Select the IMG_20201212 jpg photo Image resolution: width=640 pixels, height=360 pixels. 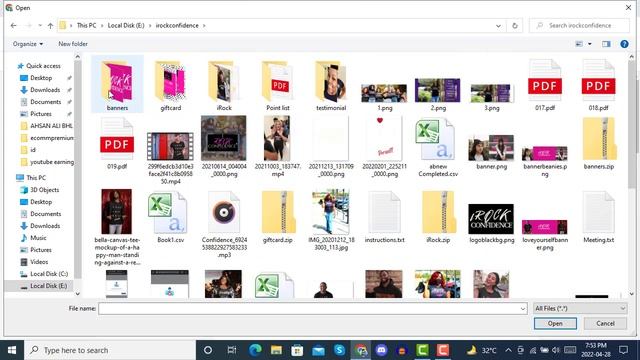tap(331, 220)
